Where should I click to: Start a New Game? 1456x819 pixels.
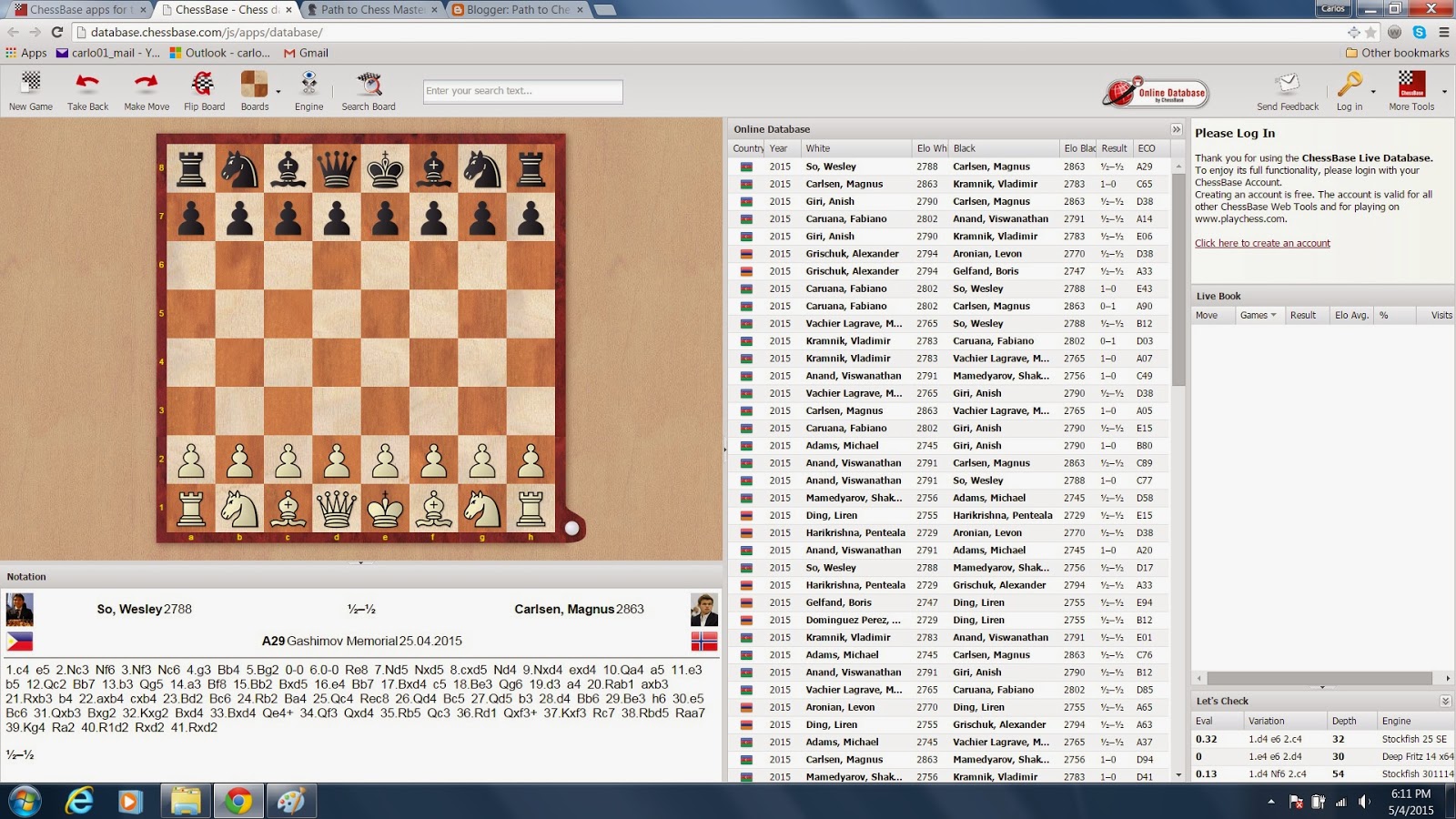coord(30,90)
